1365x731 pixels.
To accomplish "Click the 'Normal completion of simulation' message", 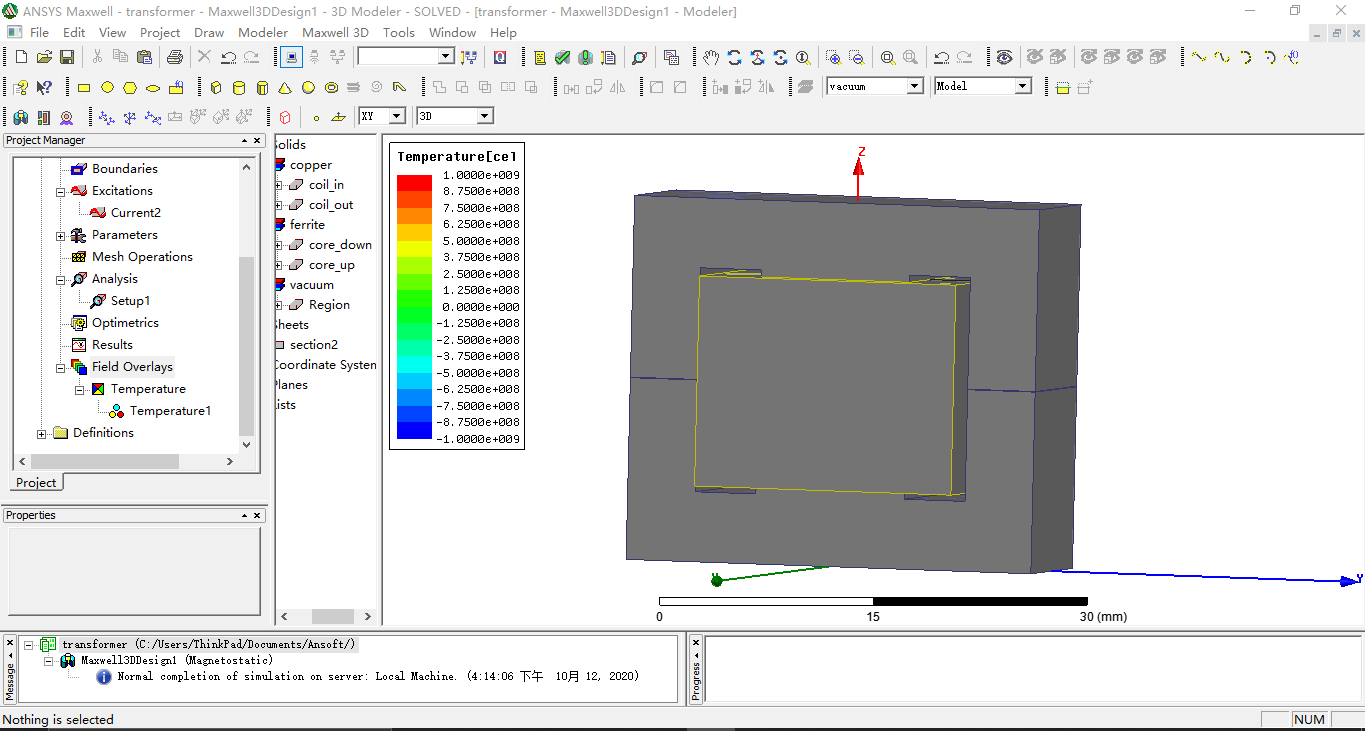I will [378, 676].
